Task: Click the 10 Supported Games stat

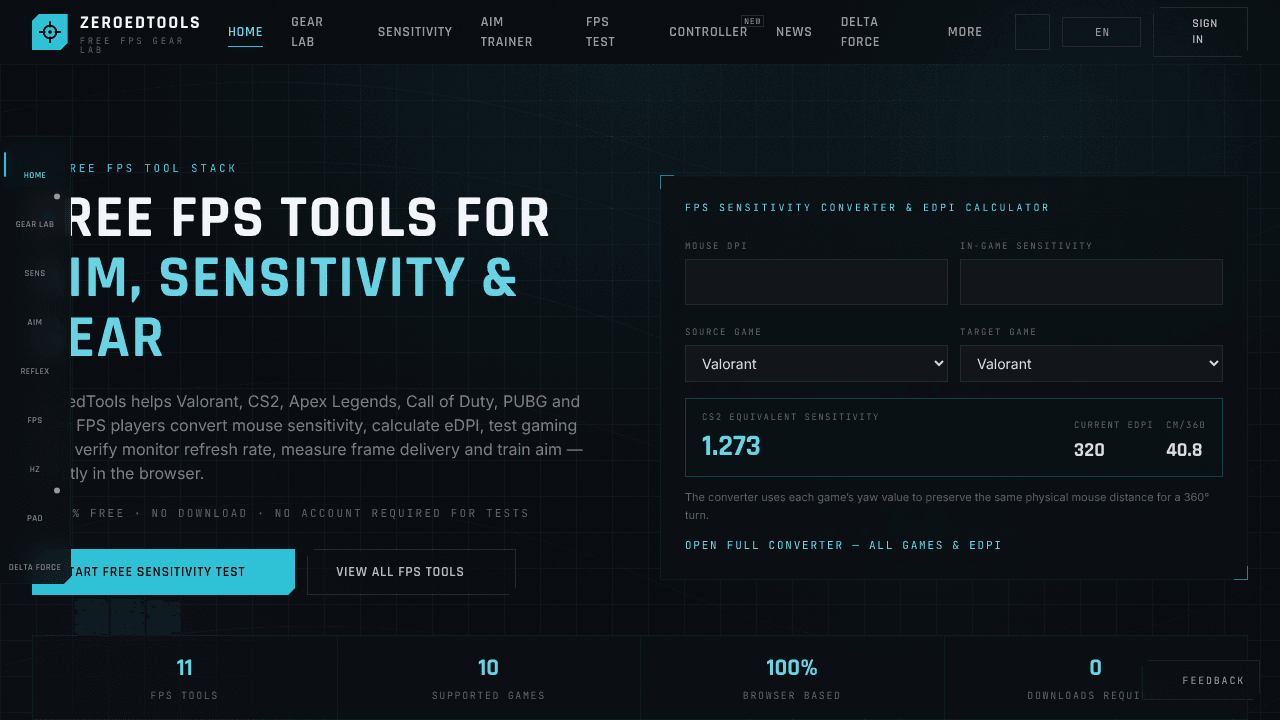Action: 488,678
